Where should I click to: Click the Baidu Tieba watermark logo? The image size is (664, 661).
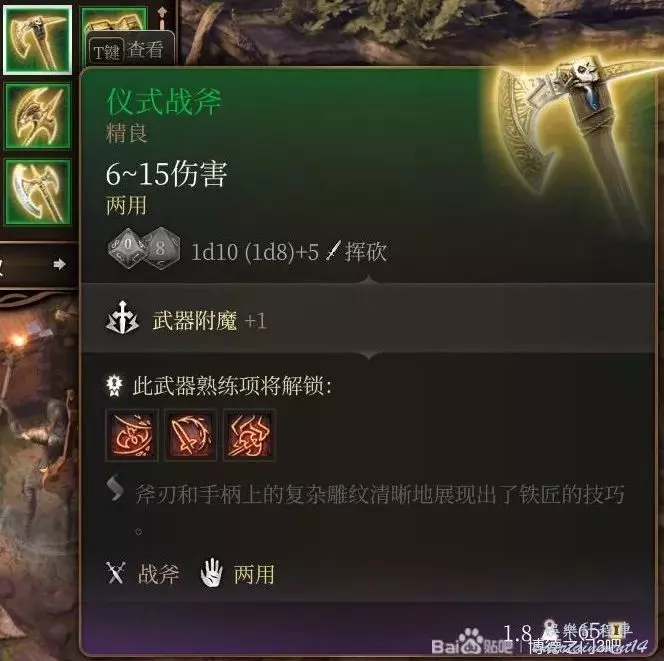[472, 642]
